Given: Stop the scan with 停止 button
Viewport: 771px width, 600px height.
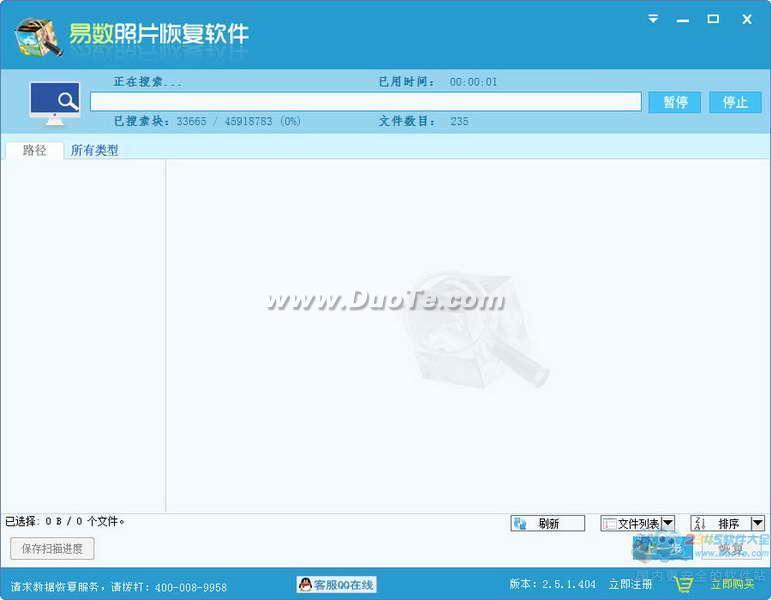Looking at the screenshot, I should (735, 102).
